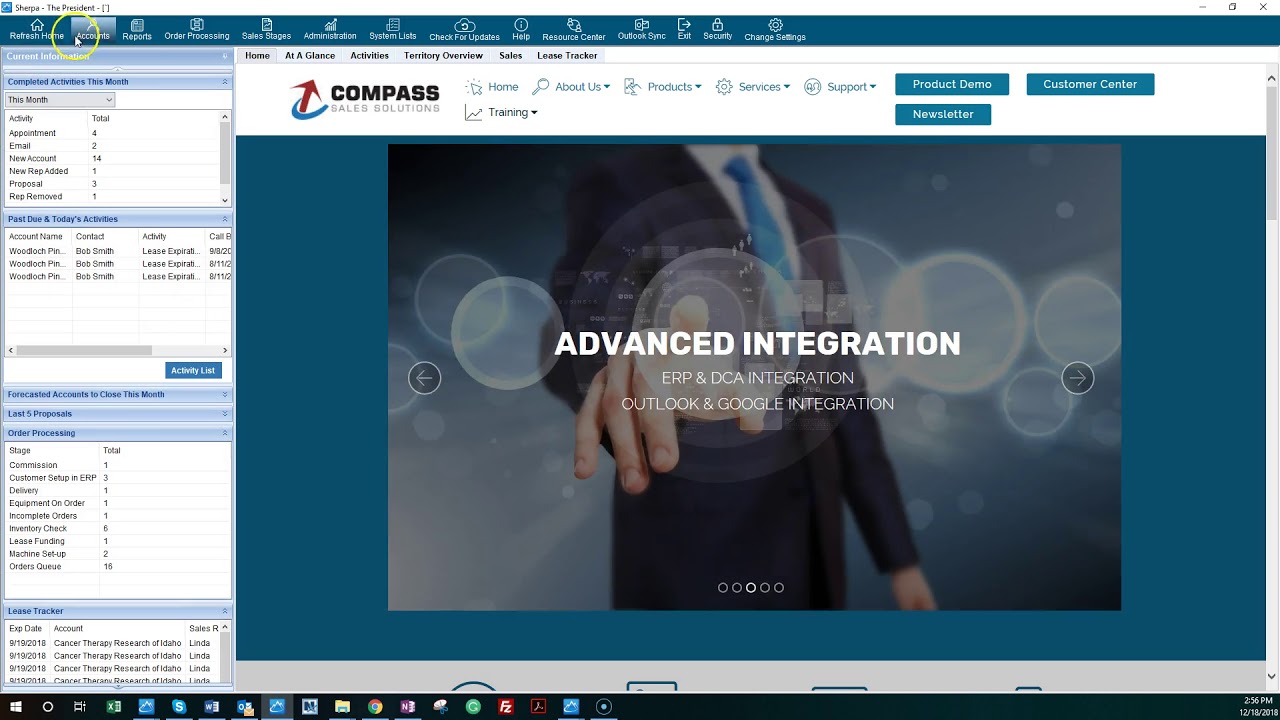
Task: Switch to the Sales tab
Action: click(x=511, y=56)
